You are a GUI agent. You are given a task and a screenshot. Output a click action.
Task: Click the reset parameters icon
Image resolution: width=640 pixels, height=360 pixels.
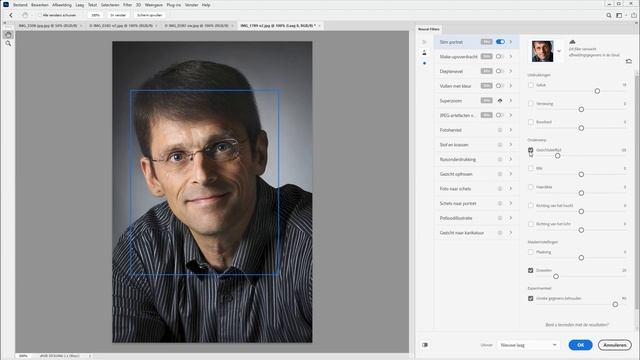[x=629, y=61]
